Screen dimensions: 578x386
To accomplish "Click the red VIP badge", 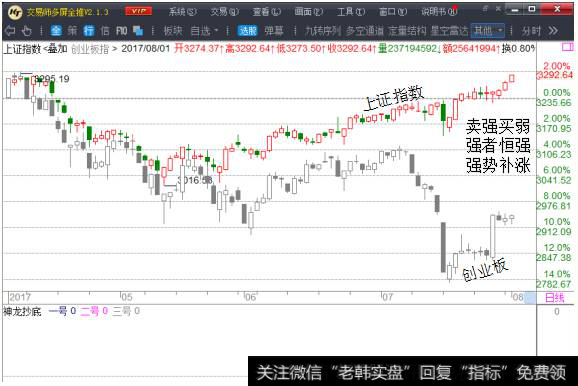I will tap(139, 11).
